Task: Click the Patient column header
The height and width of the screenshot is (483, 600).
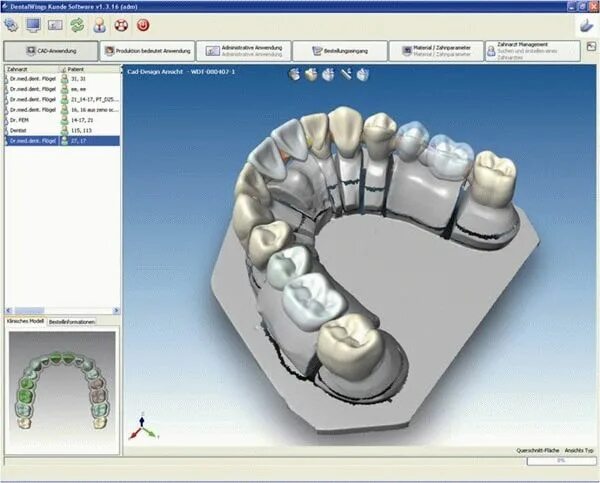Action: tap(90, 69)
